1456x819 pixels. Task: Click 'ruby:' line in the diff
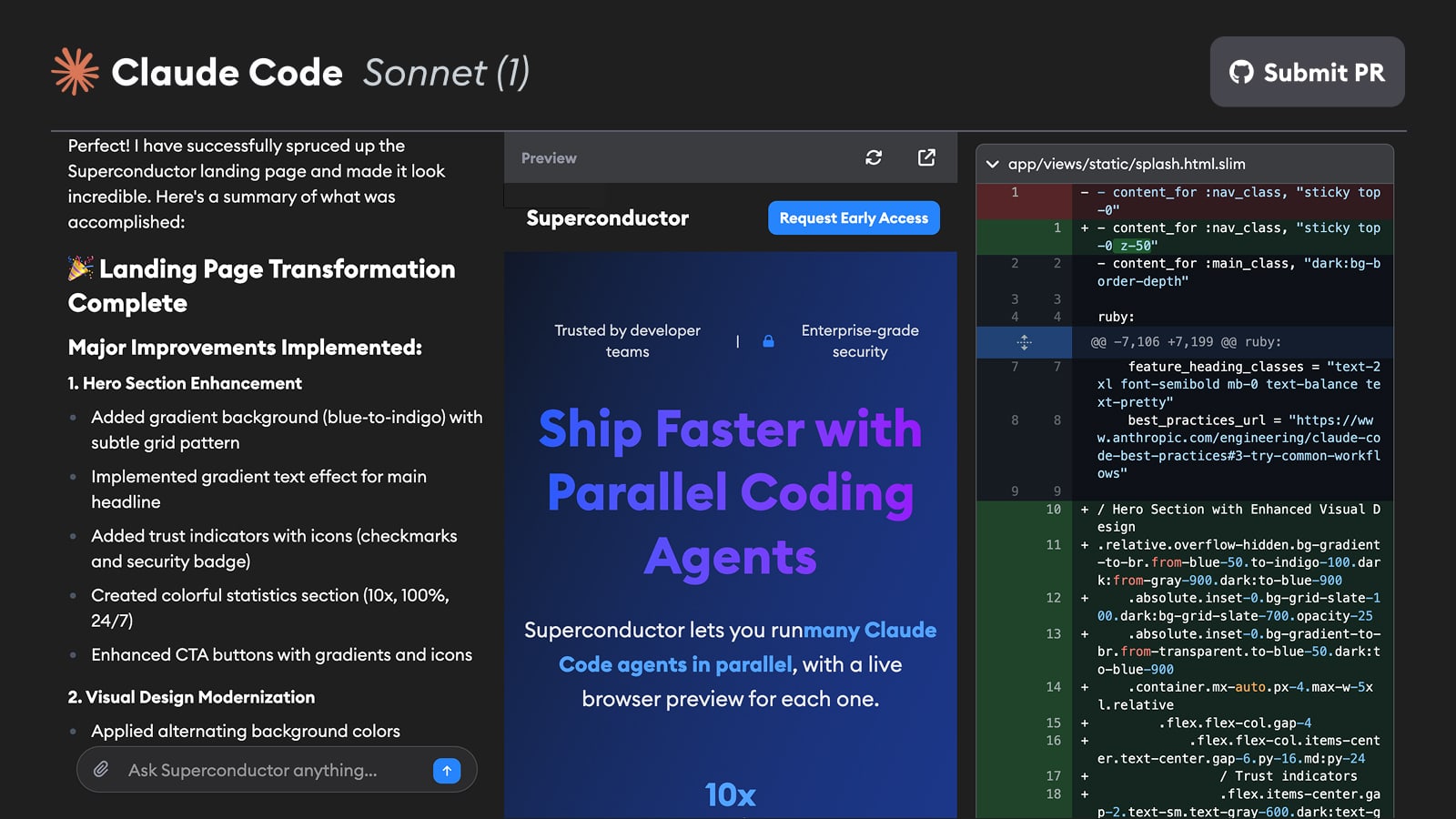[x=1185, y=317]
